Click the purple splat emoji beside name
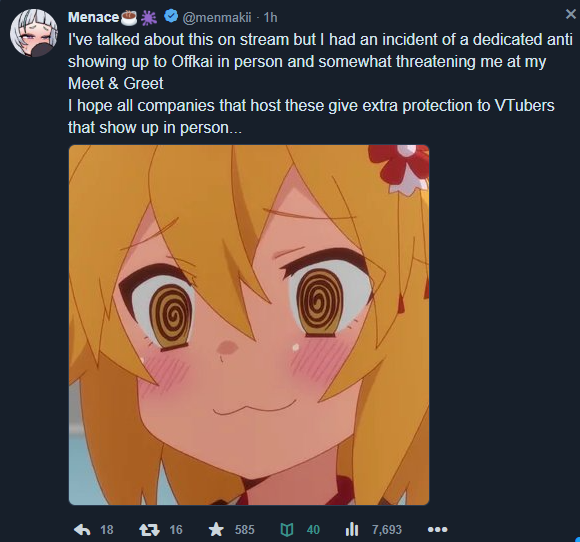The height and width of the screenshot is (542, 580). [149, 17]
